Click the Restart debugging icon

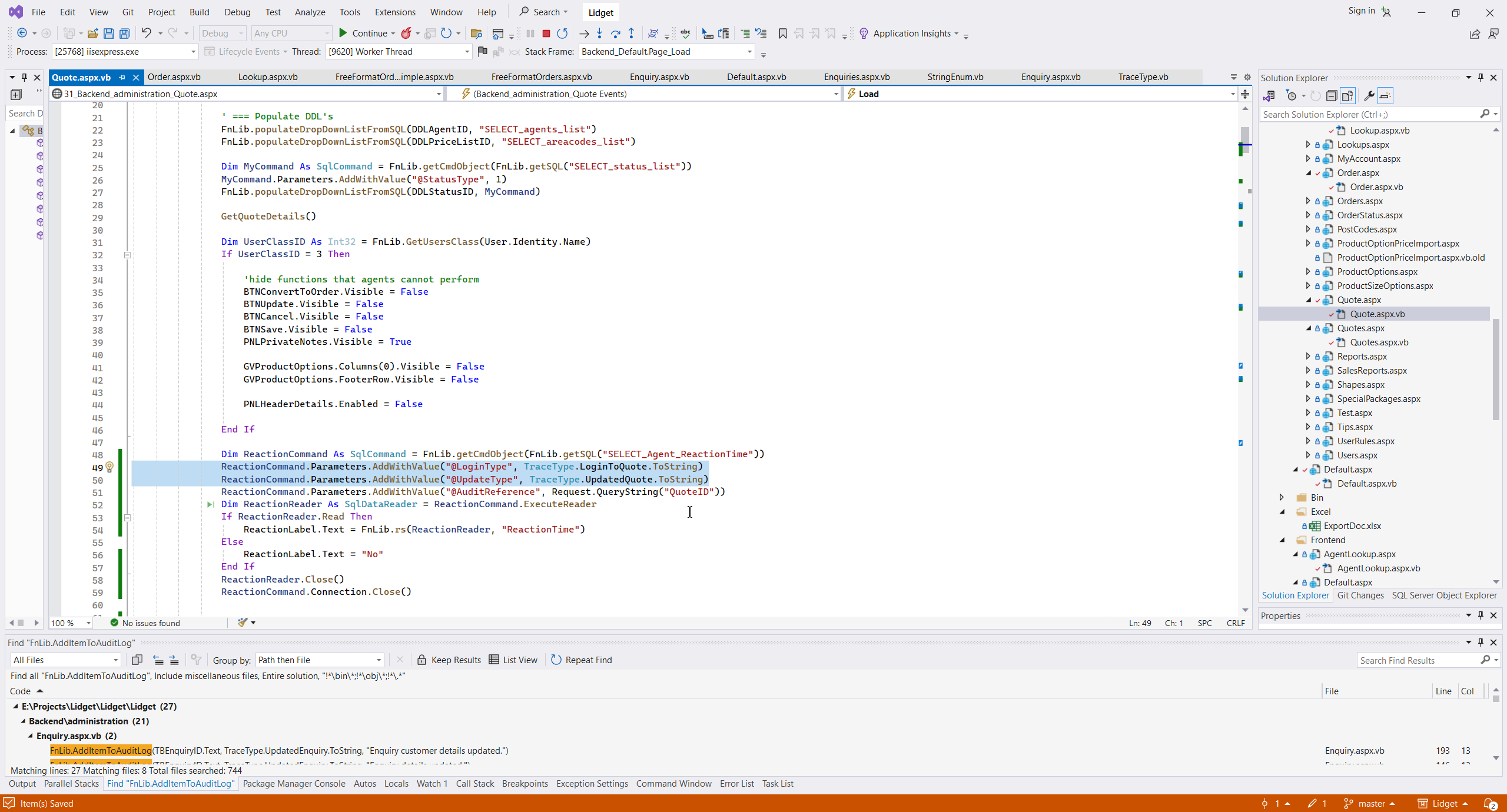point(562,34)
